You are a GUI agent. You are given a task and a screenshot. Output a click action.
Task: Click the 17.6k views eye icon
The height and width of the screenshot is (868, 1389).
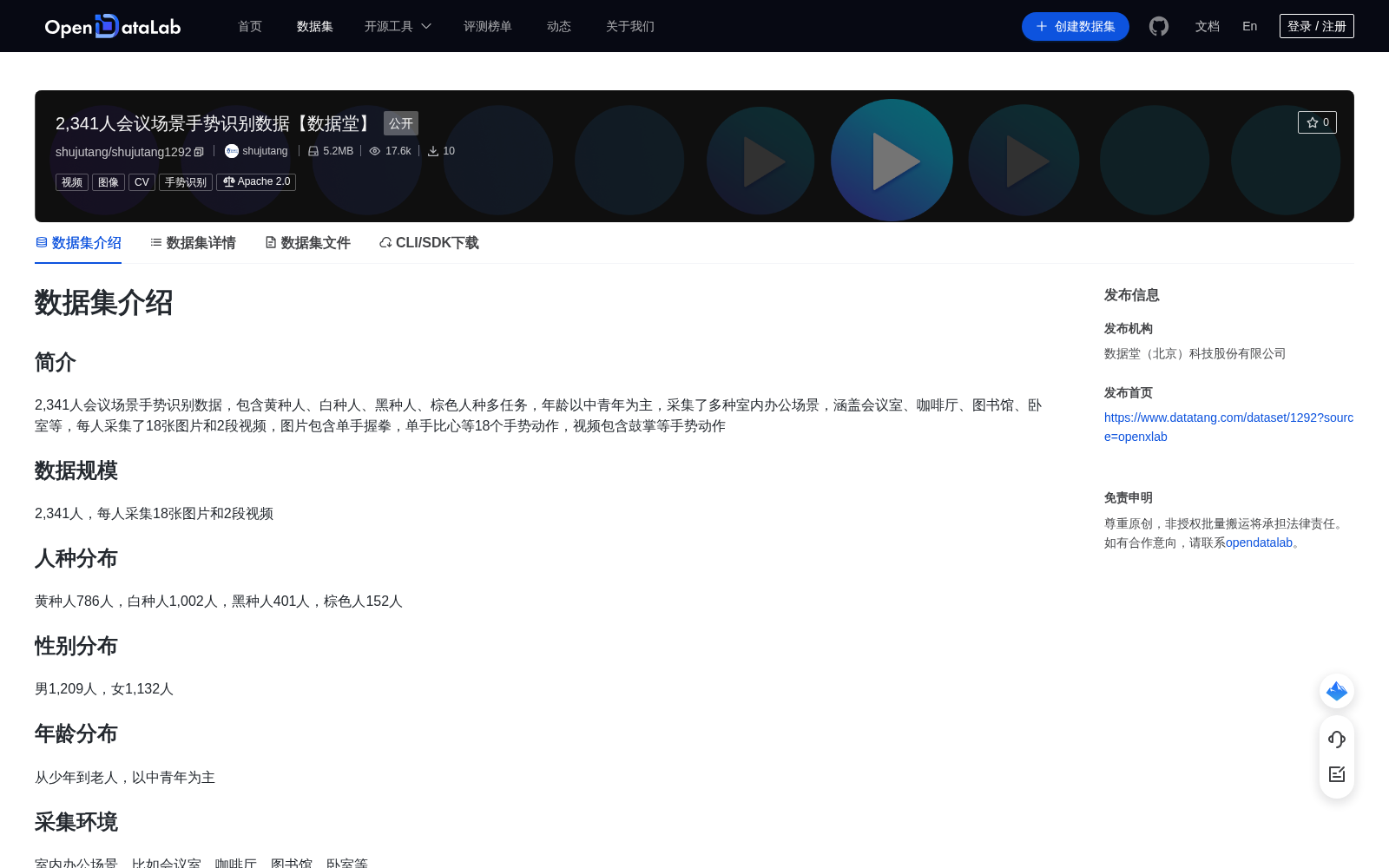(x=375, y=151)
